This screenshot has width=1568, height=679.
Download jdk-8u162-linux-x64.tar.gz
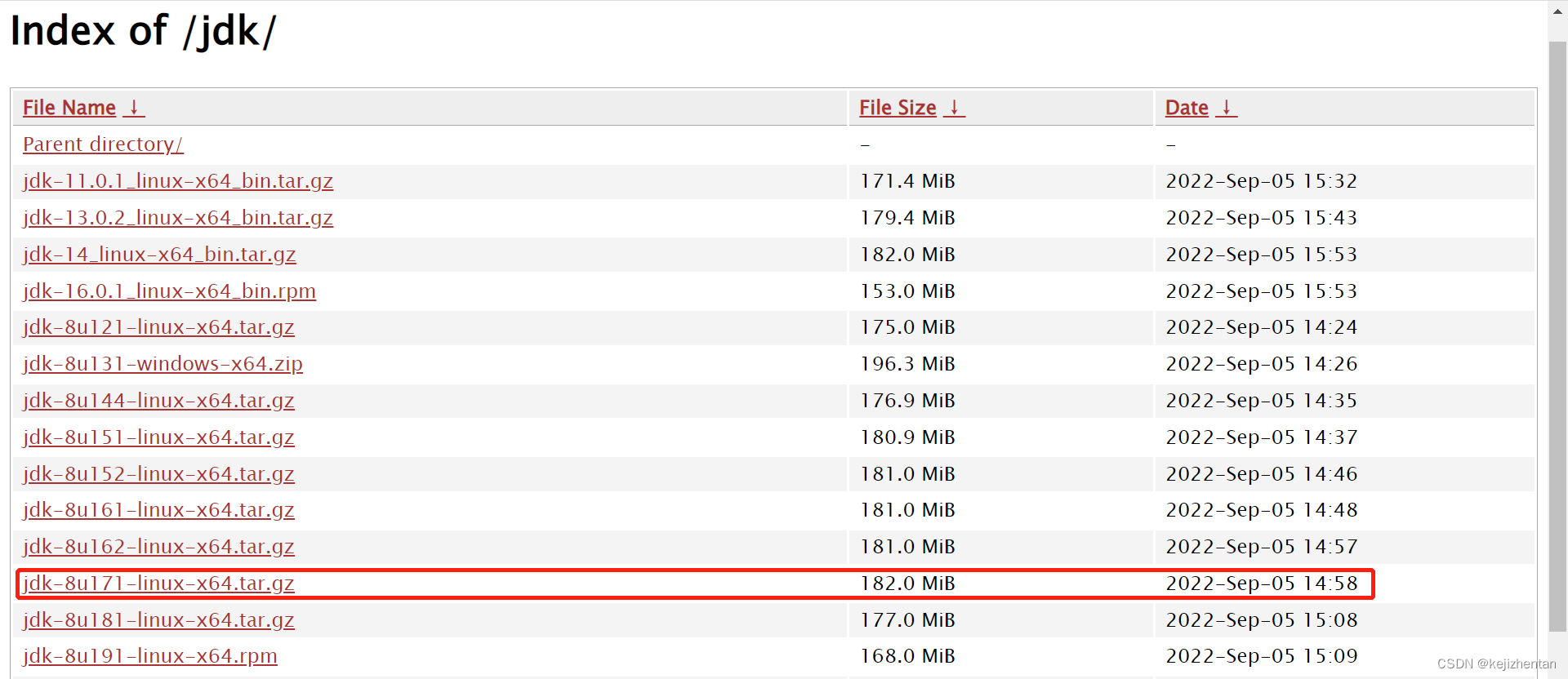click(x=158, y=547)
